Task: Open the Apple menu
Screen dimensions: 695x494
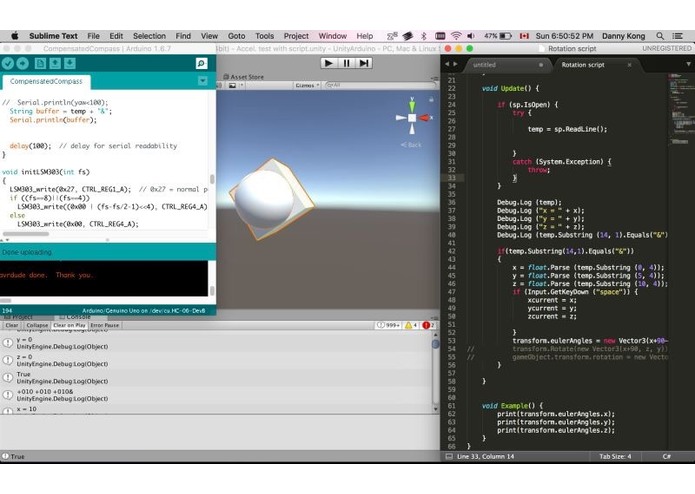Action: pos(15,36)
